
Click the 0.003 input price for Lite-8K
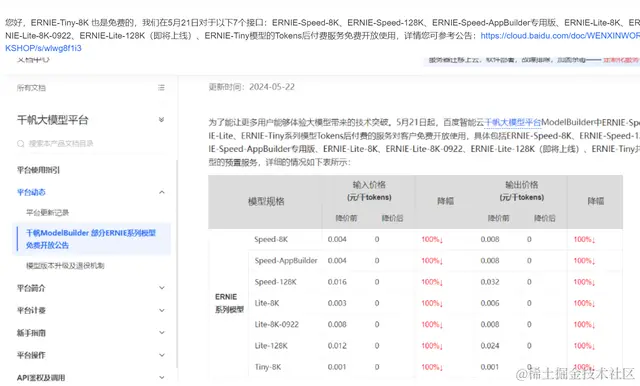(337, 303)
